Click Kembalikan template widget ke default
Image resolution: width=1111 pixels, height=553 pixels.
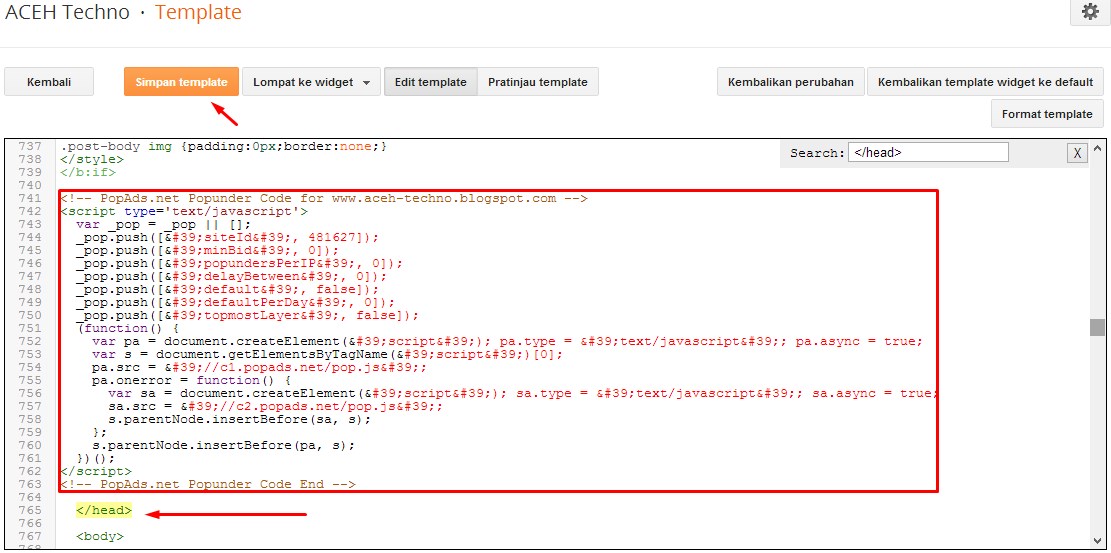[x=986, y=82]
